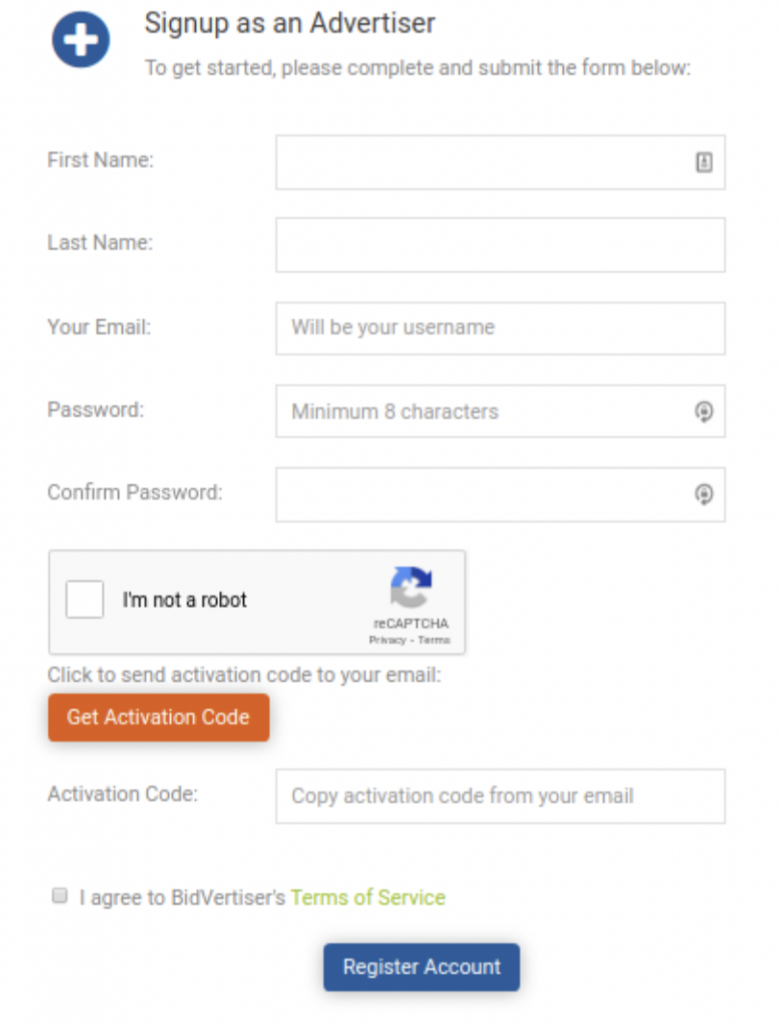Click into the Last Name field
The height and width of the screenshot is (1024, 780).
coord(500,245)
